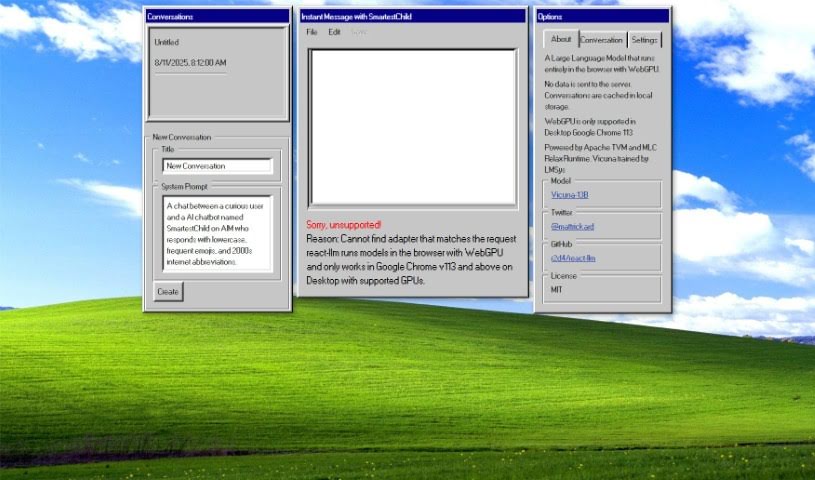This screenshot has height=480, width=815.
Task: Click the conversation date 8/11/2025 entry
Action: (x=190, y=63)
